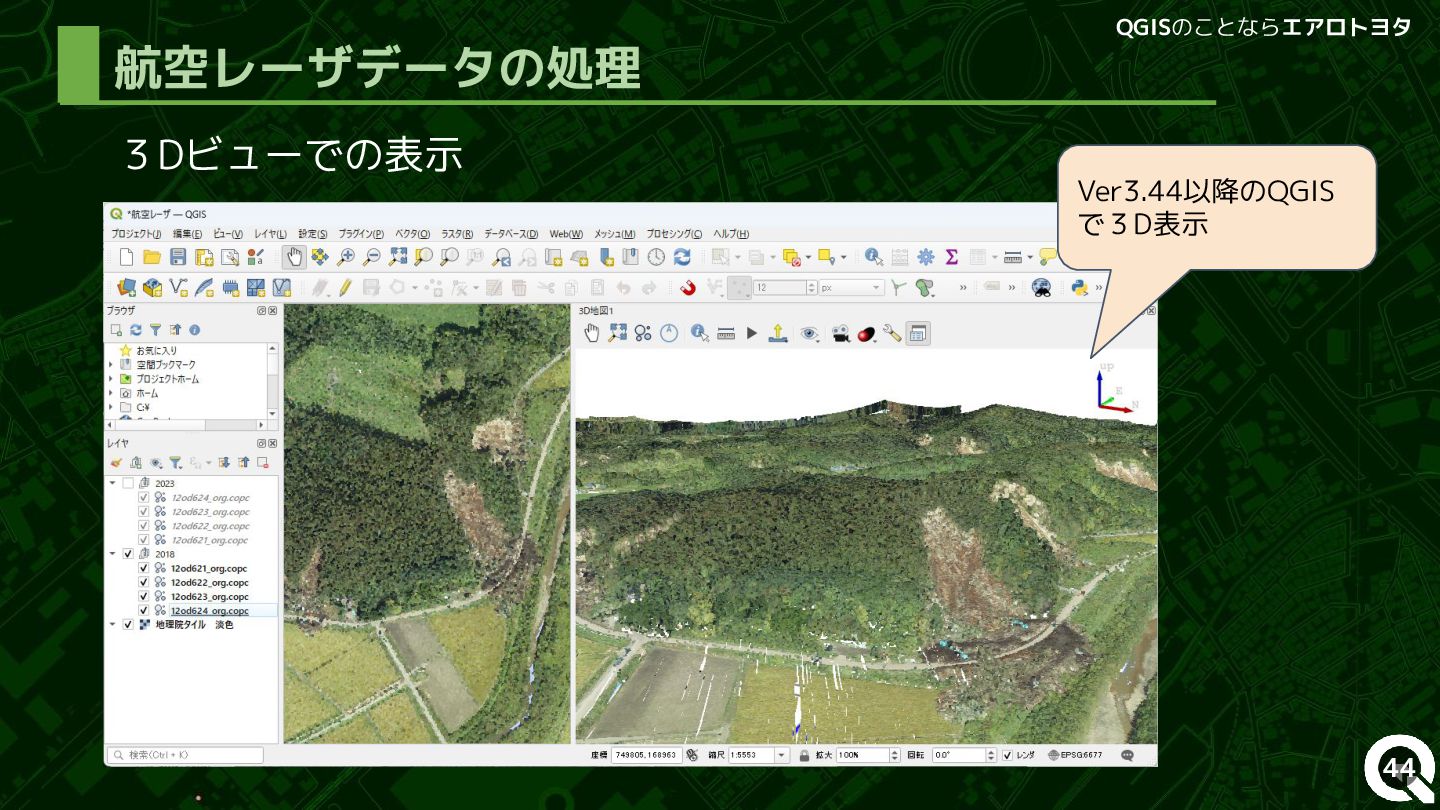
Task: Open the レイヤ(L) menu
Action: point(270,233)
